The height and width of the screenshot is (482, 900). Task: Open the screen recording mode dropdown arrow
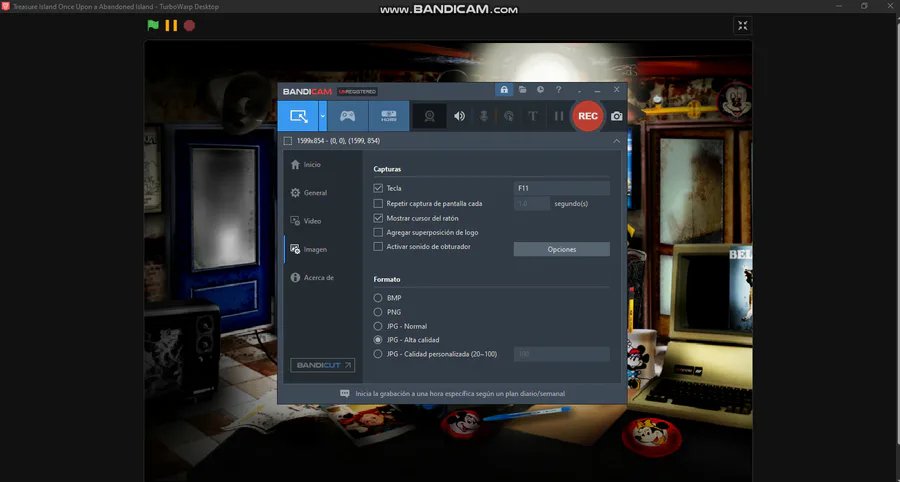tap(323, 116)
